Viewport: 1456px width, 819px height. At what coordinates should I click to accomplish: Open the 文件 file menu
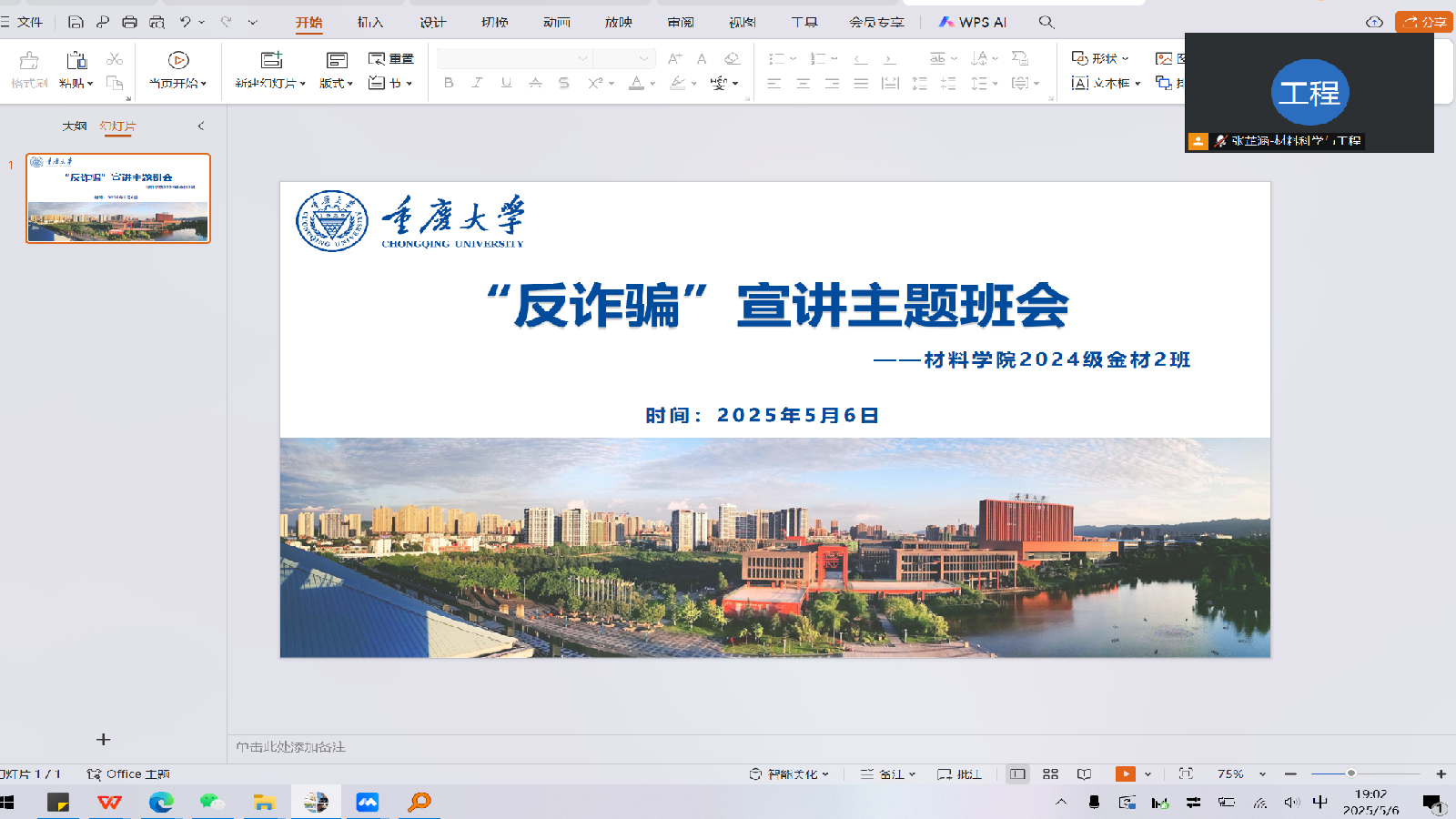point(29,22)
